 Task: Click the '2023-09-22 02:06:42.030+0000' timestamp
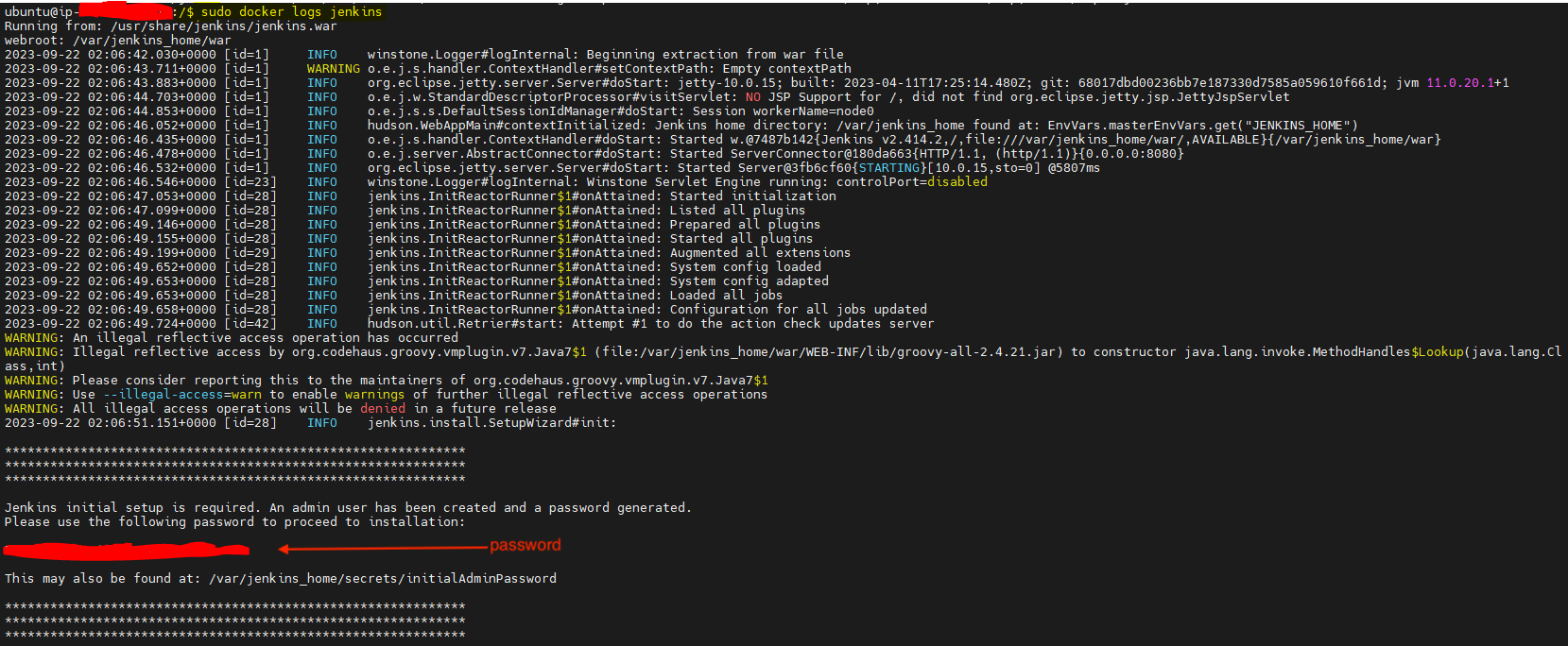click(111, 55)
